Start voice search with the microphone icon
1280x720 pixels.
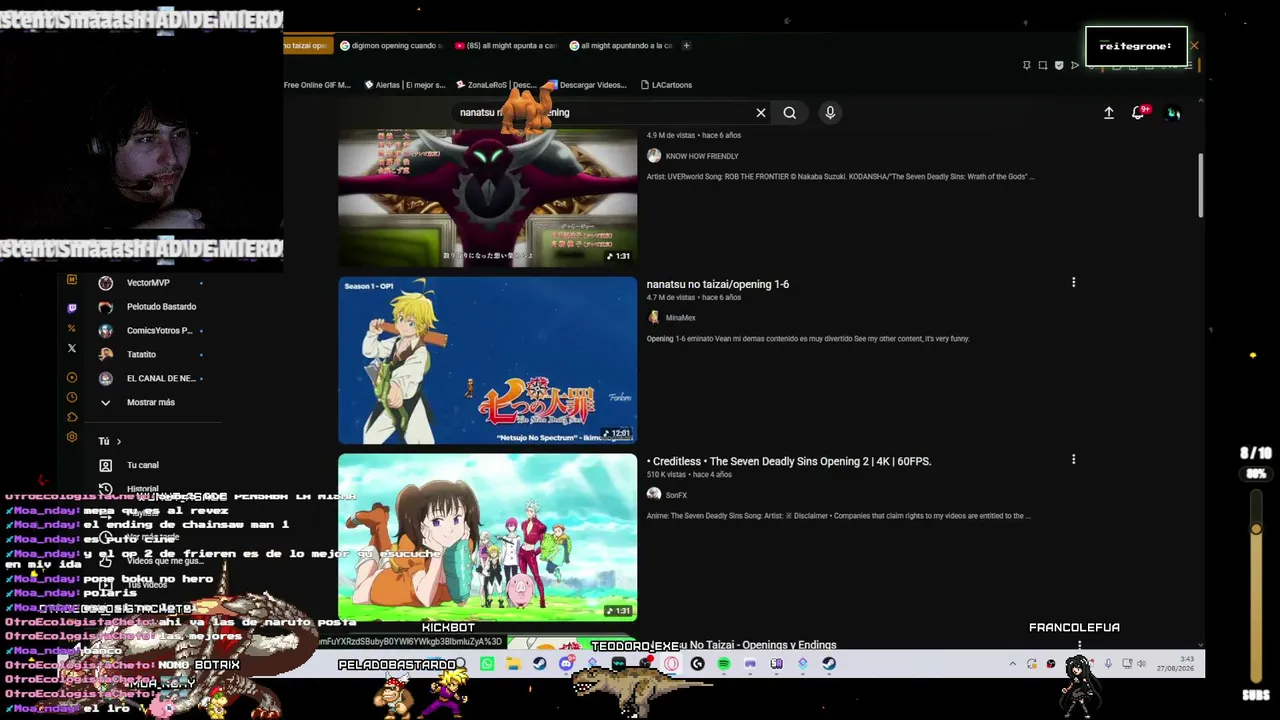click(830, 113)
